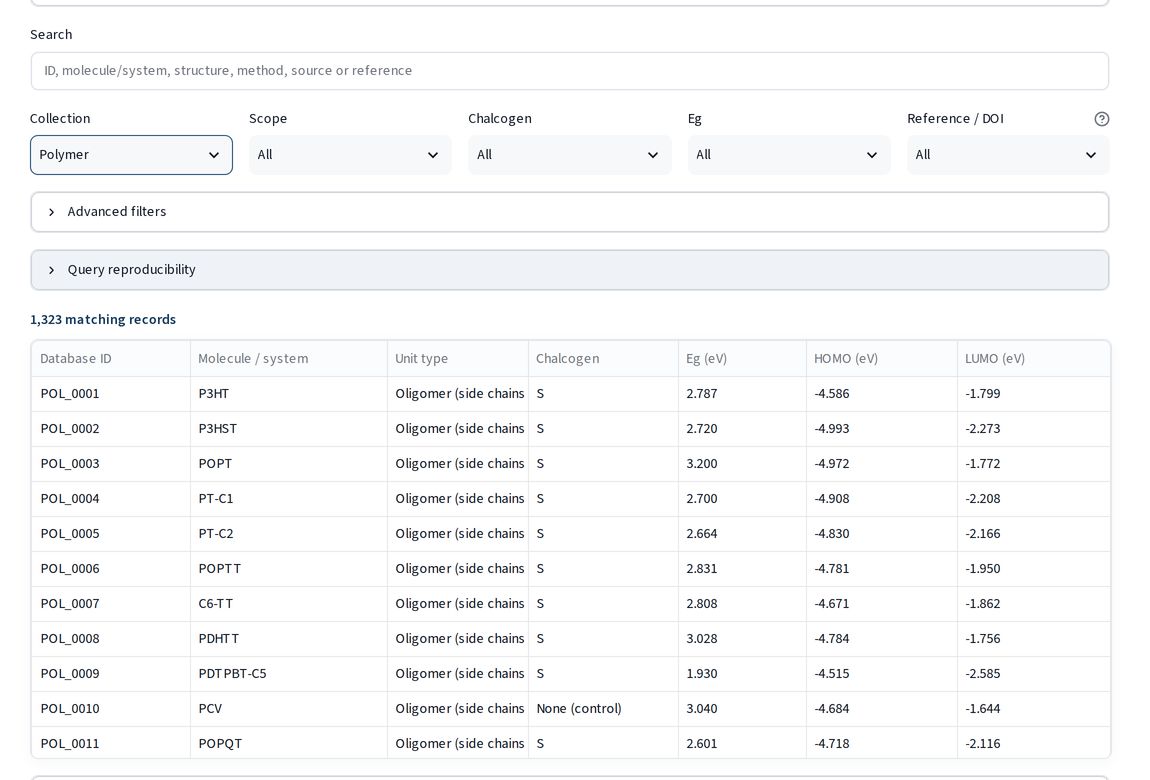Click the P3HT molecule cell

click(289, 394)
